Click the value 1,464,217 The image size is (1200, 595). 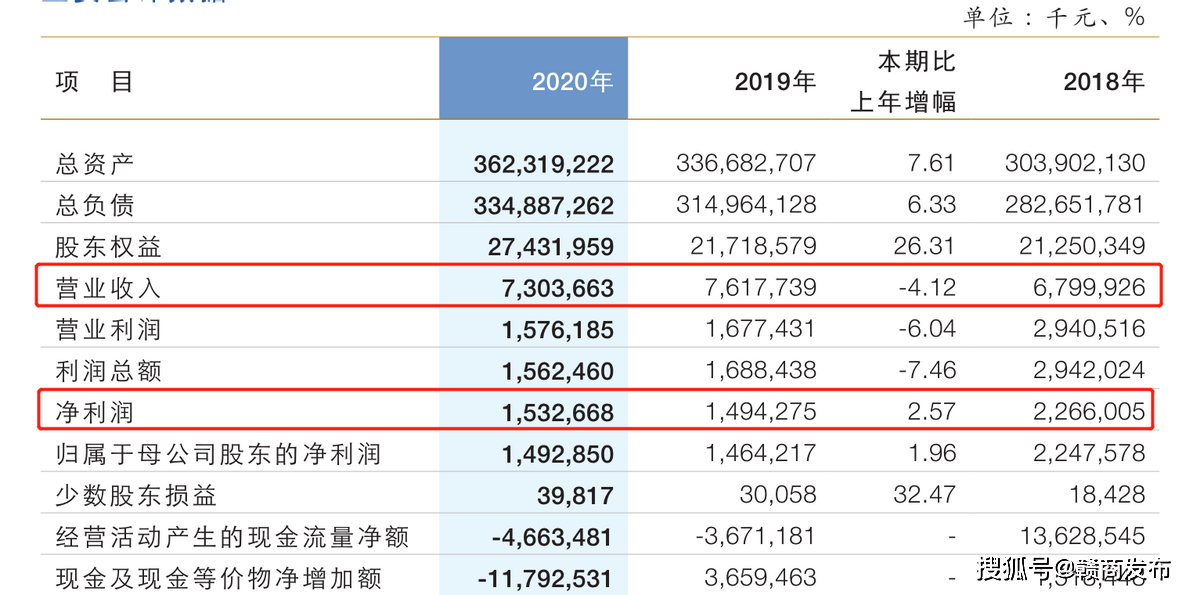pos(760,453)
